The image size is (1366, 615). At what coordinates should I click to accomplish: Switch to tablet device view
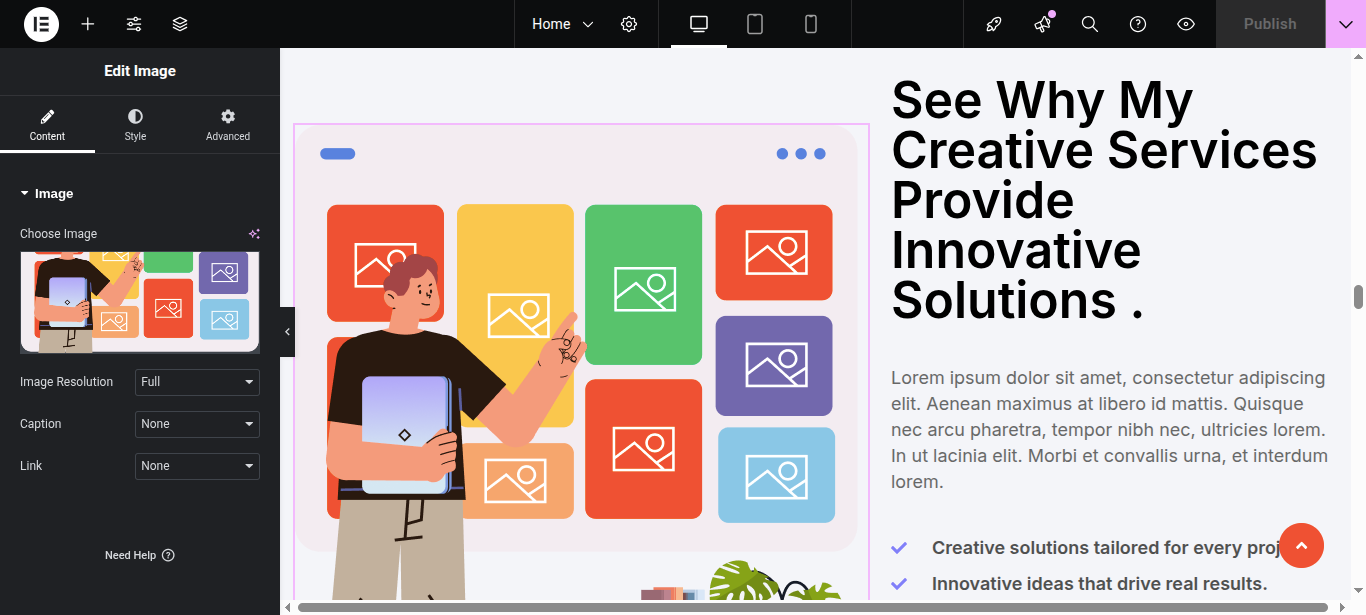(x=755, y=24)
